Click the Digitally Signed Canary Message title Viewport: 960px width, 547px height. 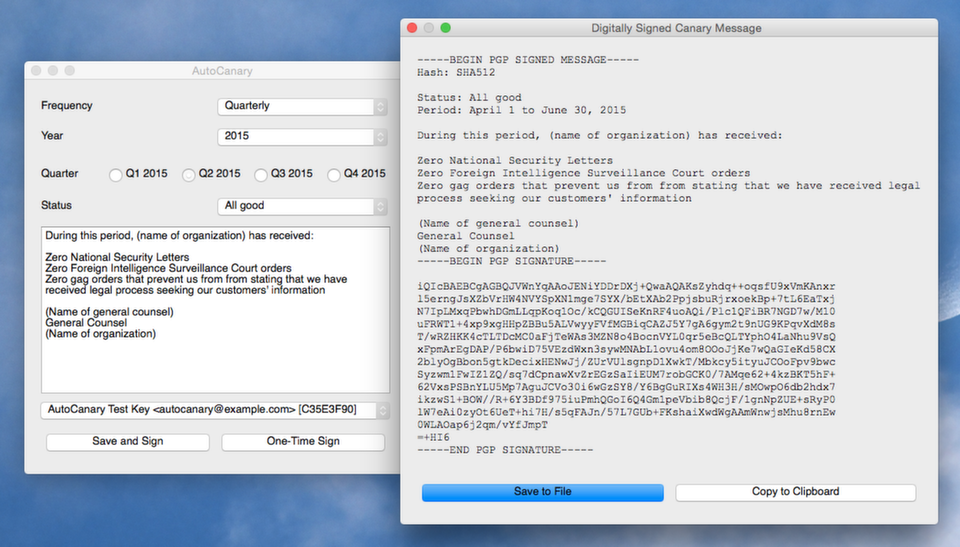(x=676, y=28)
